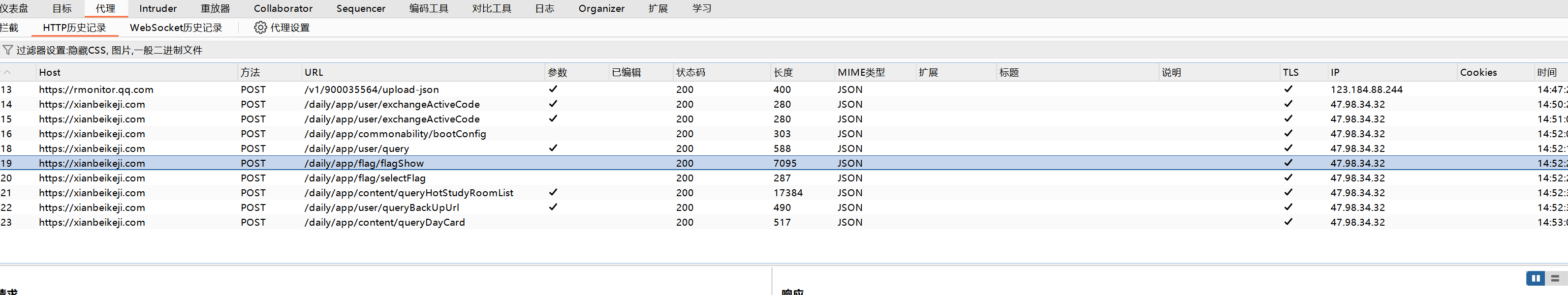
Task: Sort by the 状态码 column header
Action: point(690,72)
